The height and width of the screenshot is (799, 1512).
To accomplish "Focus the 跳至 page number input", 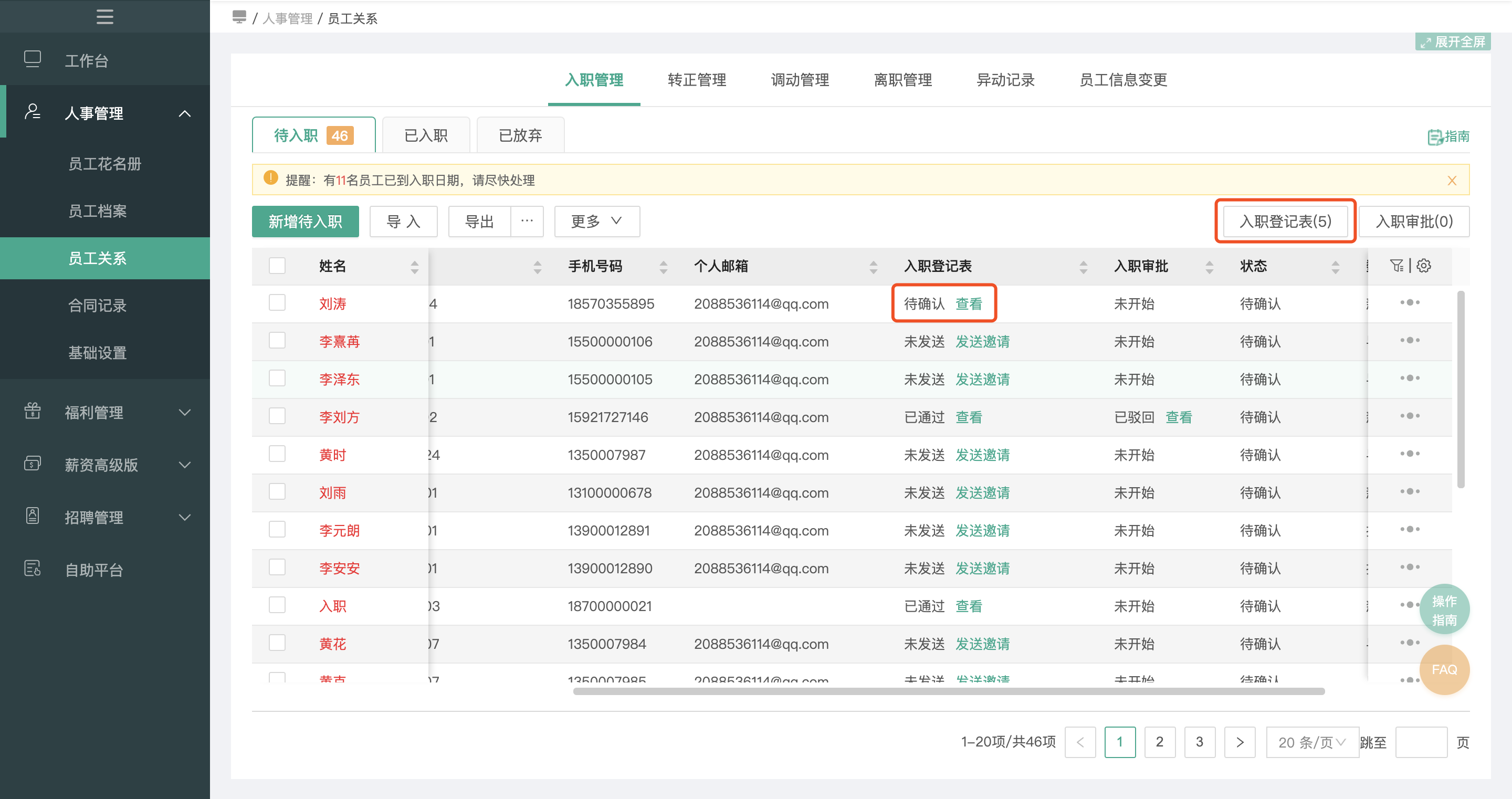I will (x=1421, y=742).
